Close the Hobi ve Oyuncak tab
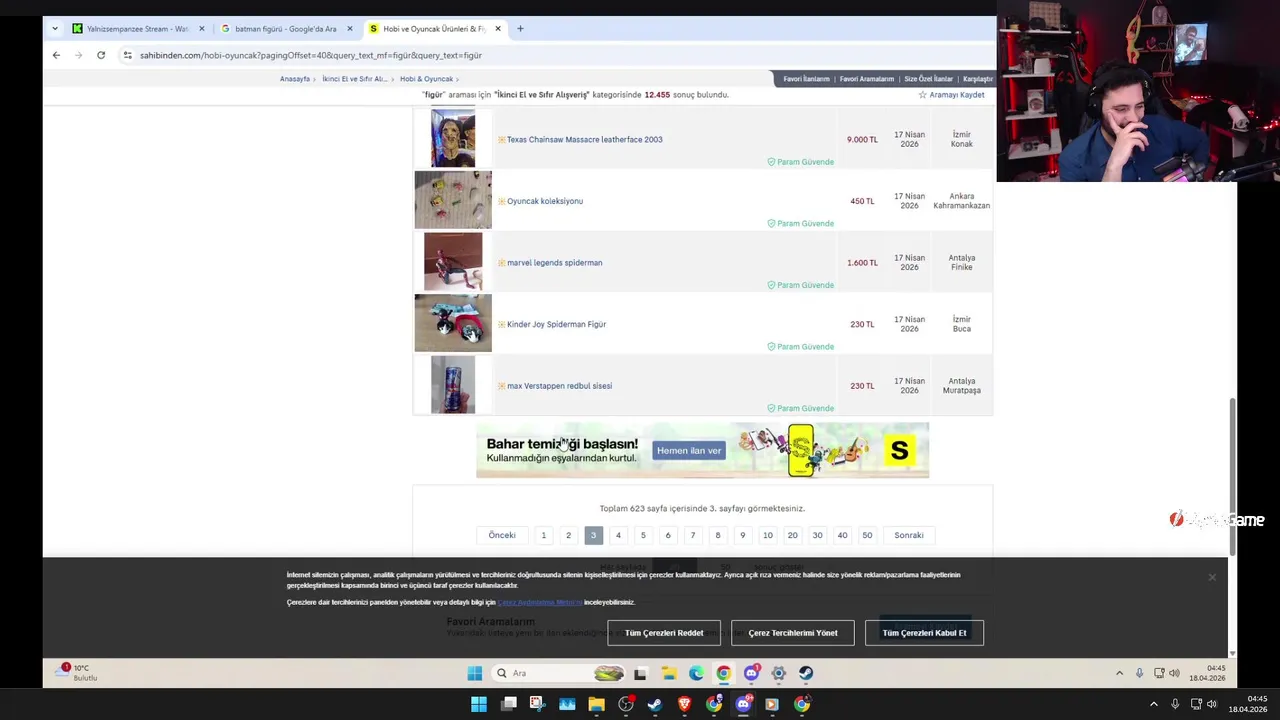1280x720 pixels. point(498,29)
